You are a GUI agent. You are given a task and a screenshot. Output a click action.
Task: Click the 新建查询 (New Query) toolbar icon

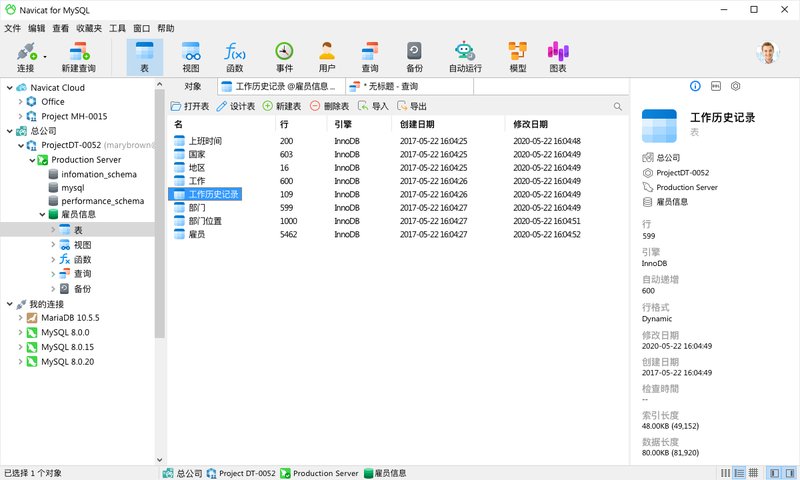[79, 56]
